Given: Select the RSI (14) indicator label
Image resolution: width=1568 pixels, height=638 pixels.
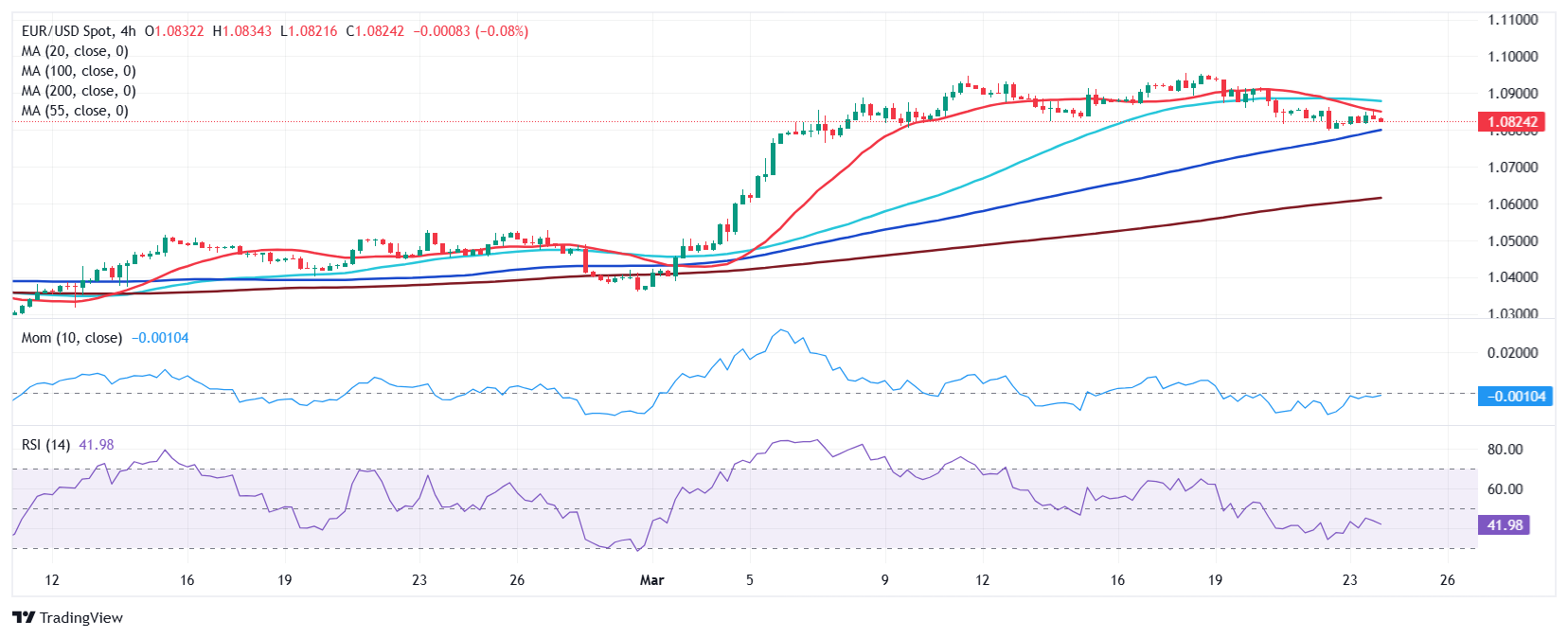Looking at the screenshot, I should (45, 445).
